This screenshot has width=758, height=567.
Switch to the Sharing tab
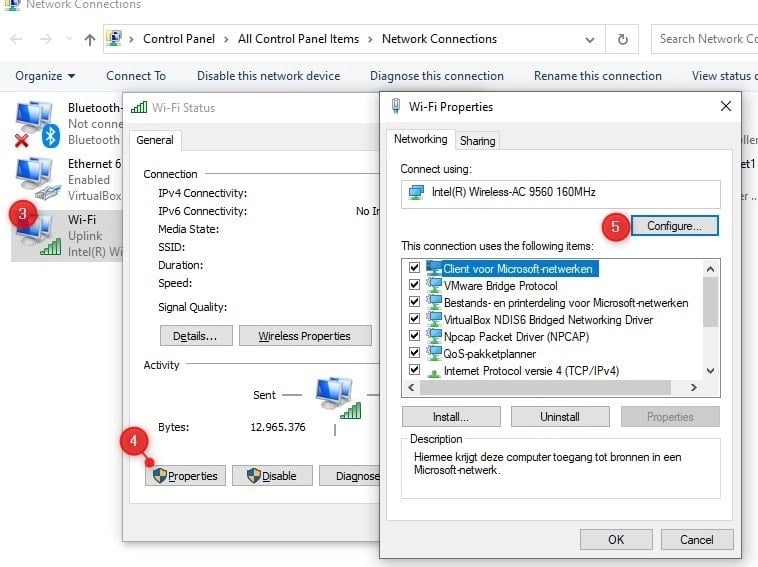click(x=478, y=141)
